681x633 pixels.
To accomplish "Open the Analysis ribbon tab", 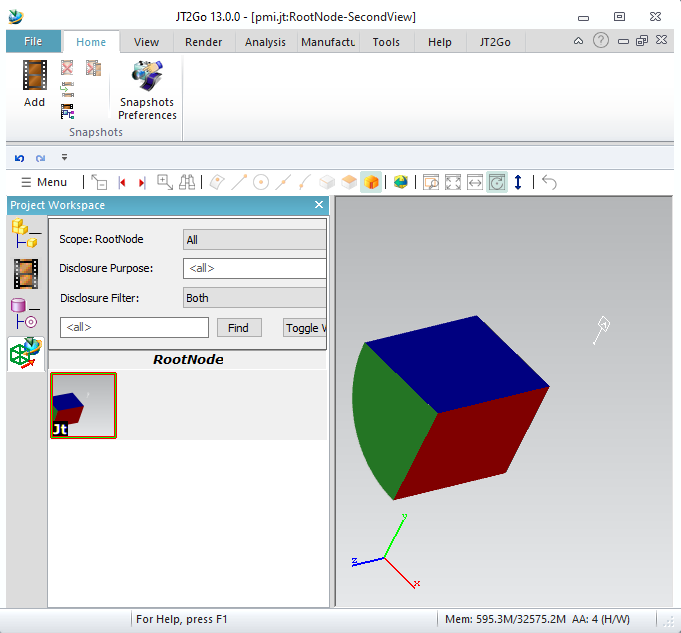I will 265,42.
